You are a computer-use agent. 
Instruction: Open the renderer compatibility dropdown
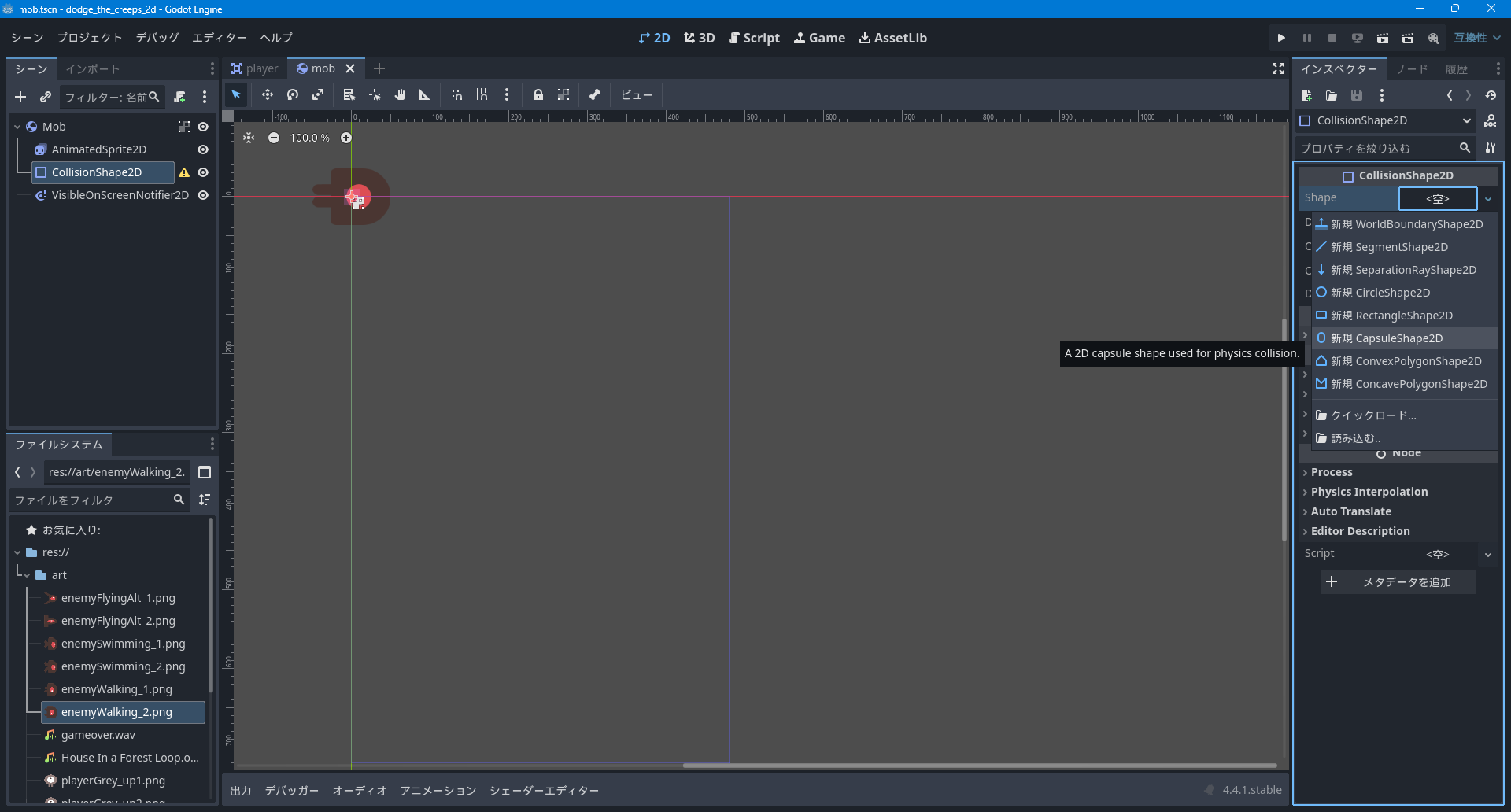coord(1477,38)
